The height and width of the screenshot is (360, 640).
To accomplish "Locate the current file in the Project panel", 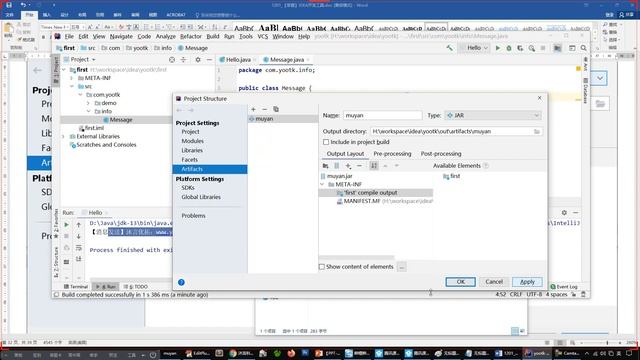I will tap(172, 60).
